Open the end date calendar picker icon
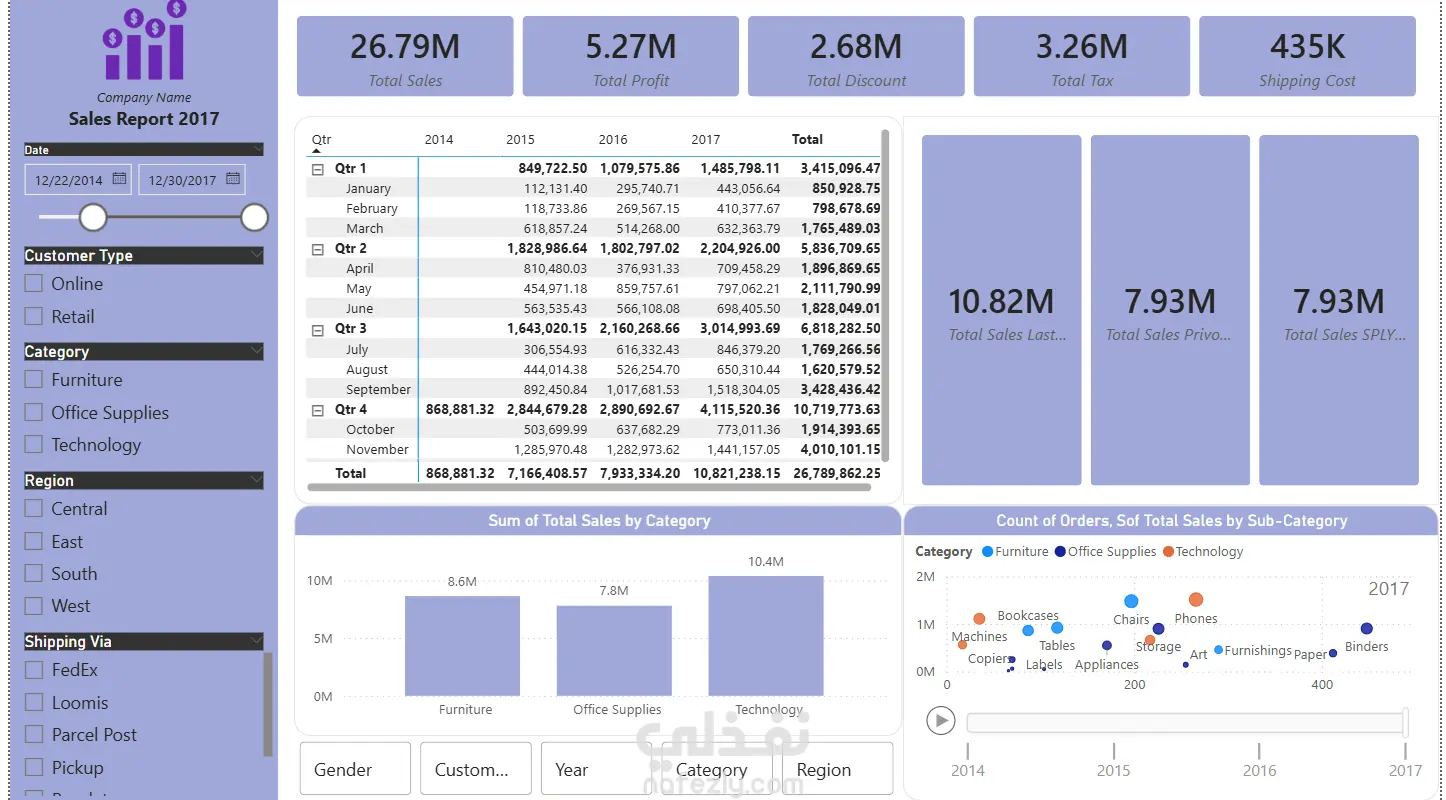This screenshot has width=1446, height=800. pos(233,179)
